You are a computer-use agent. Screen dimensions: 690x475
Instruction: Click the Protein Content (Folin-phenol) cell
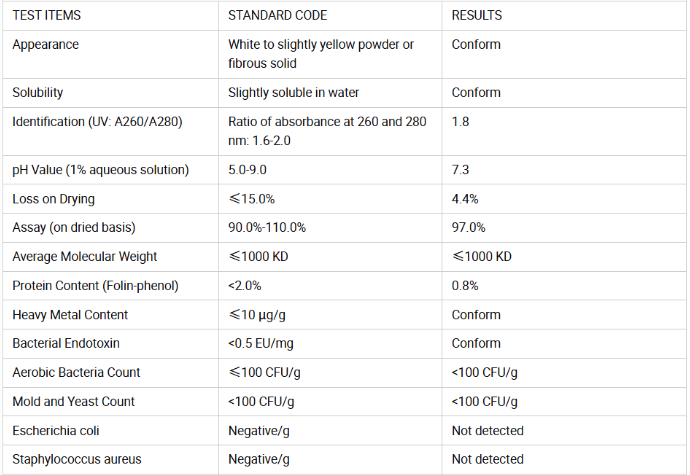[x=95, y=286]
